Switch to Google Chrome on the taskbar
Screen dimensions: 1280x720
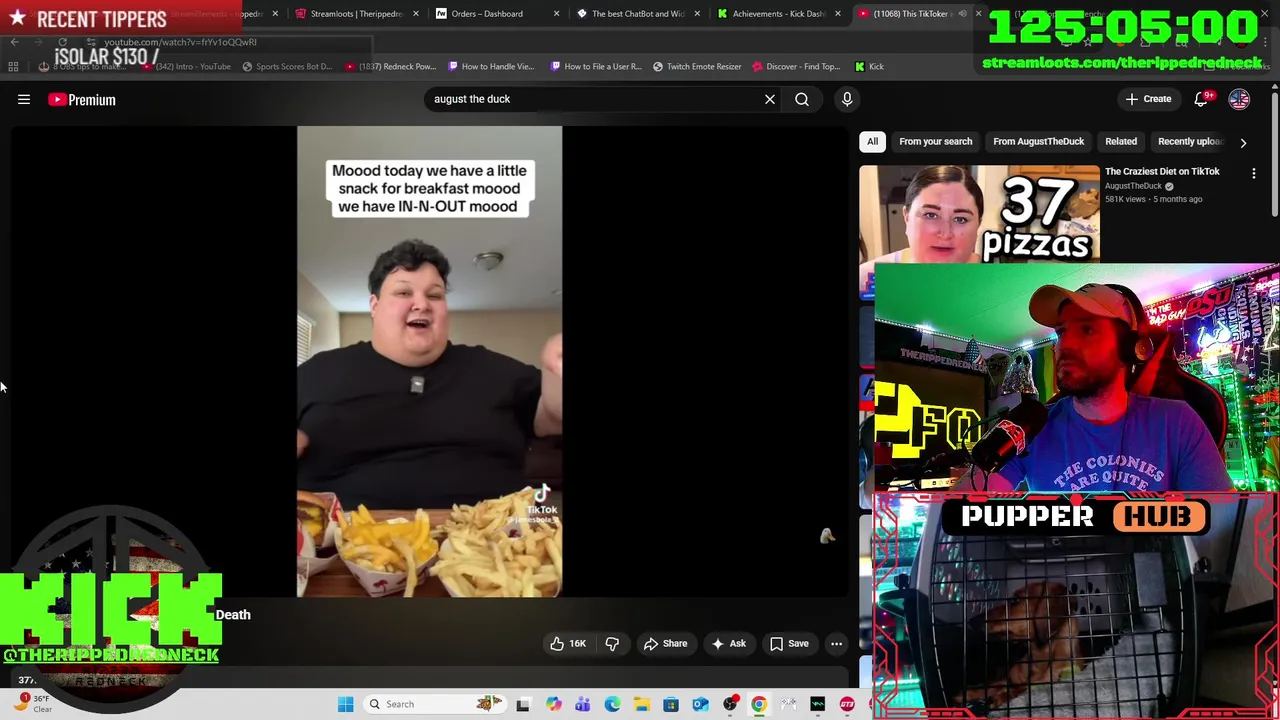tap(759, 704)
